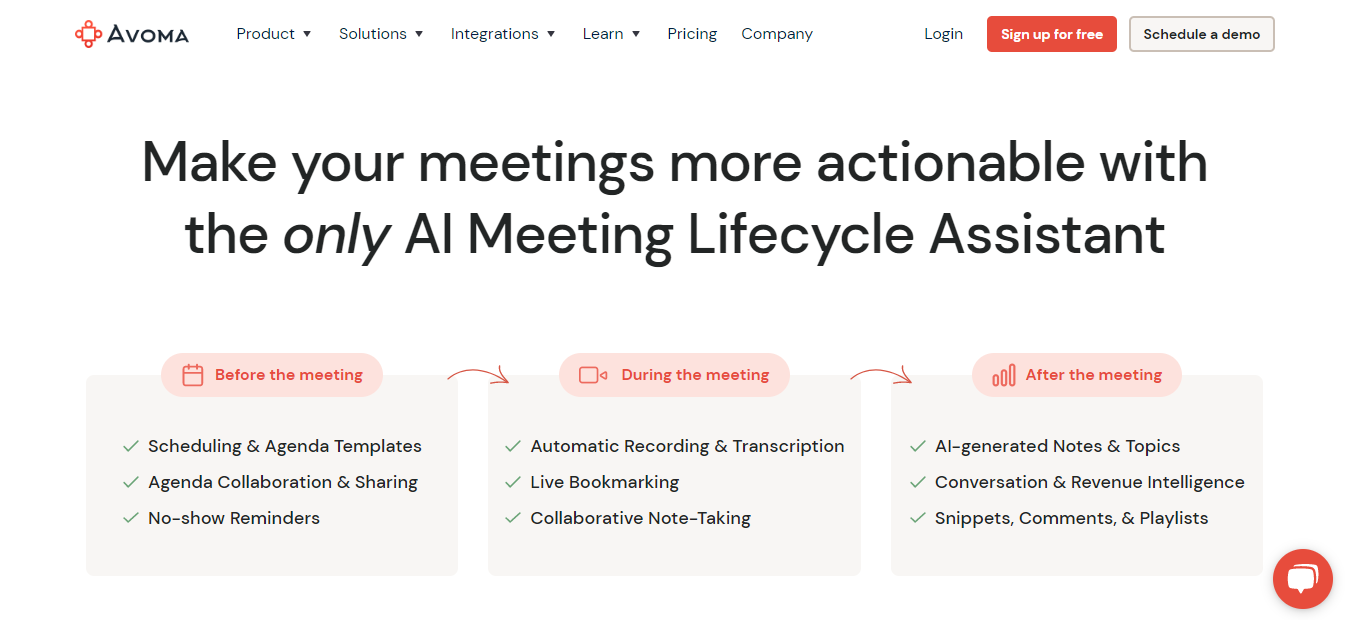
Task: Expand the Integrations dropdown
Action: 503,33
